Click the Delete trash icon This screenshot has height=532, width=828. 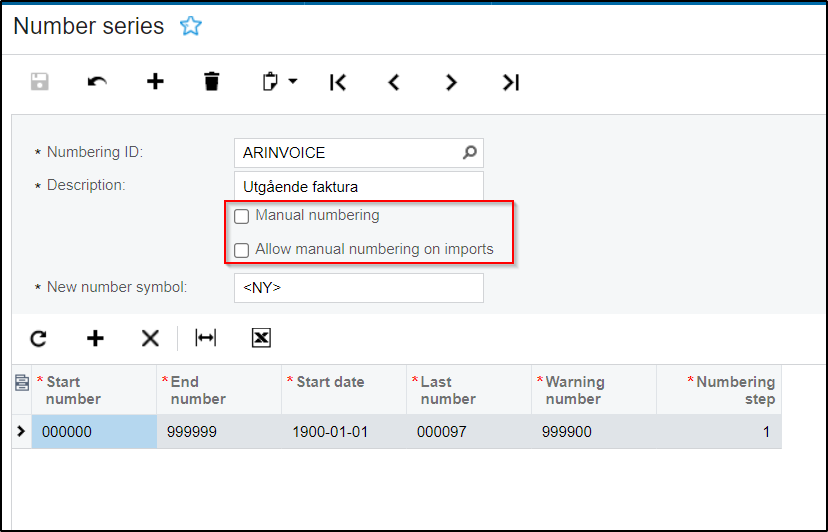211,82
